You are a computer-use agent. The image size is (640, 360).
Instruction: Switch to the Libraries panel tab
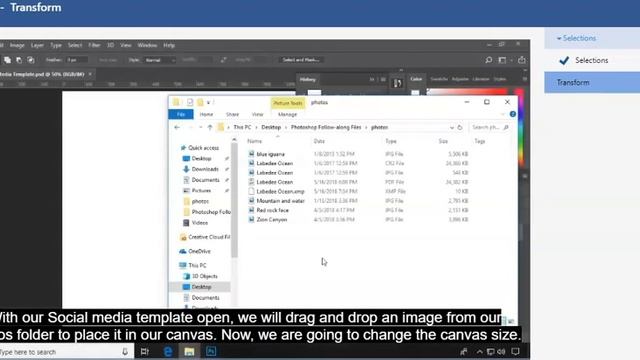point(481,79)
